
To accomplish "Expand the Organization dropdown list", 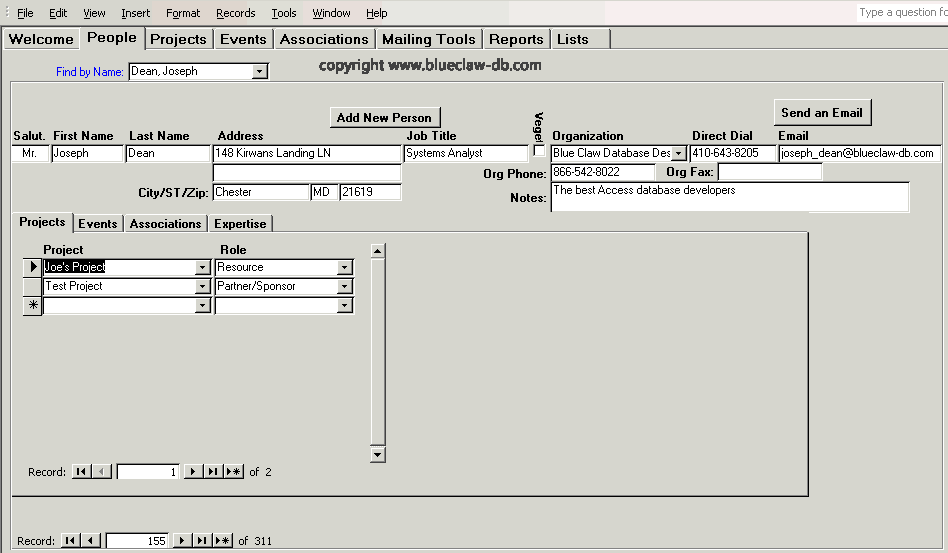I will (x=679, y=154).
